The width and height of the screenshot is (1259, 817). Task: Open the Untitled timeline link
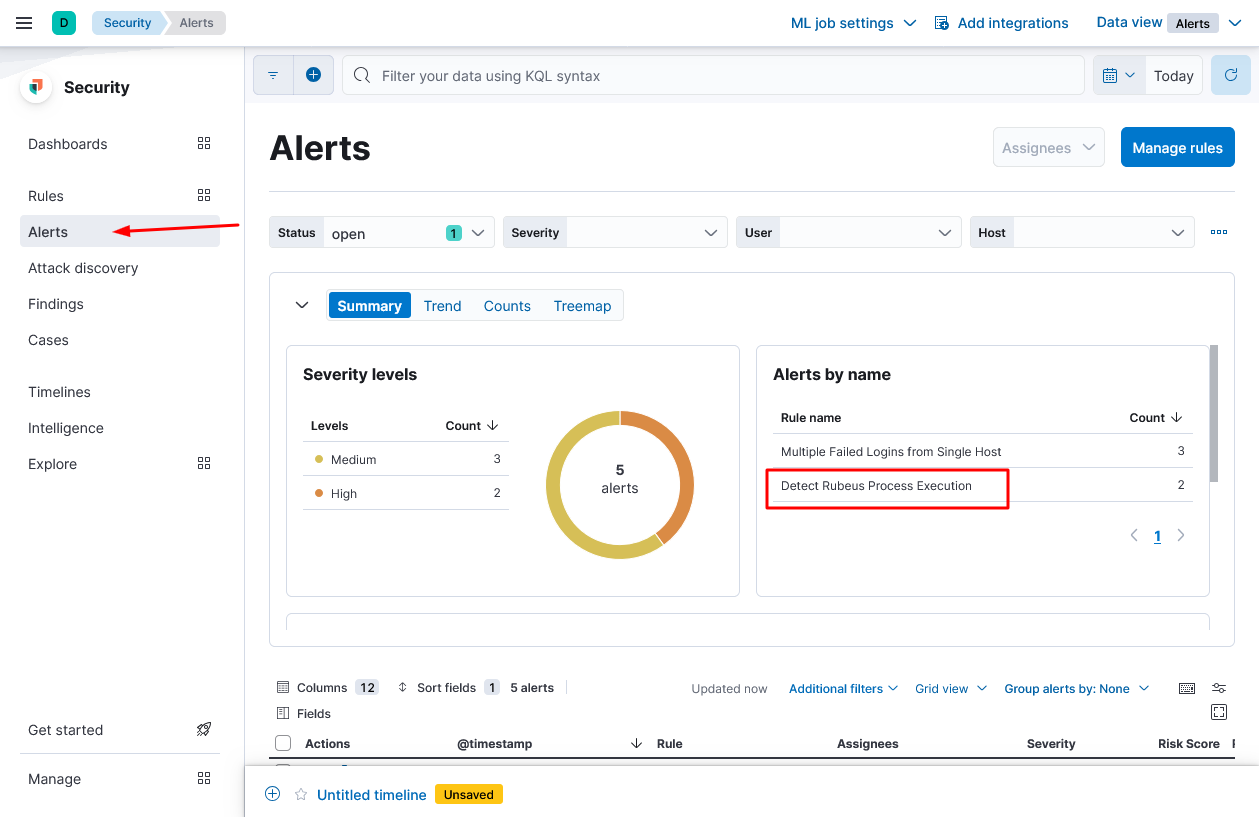pyautogui.click(x=371, y=794)
